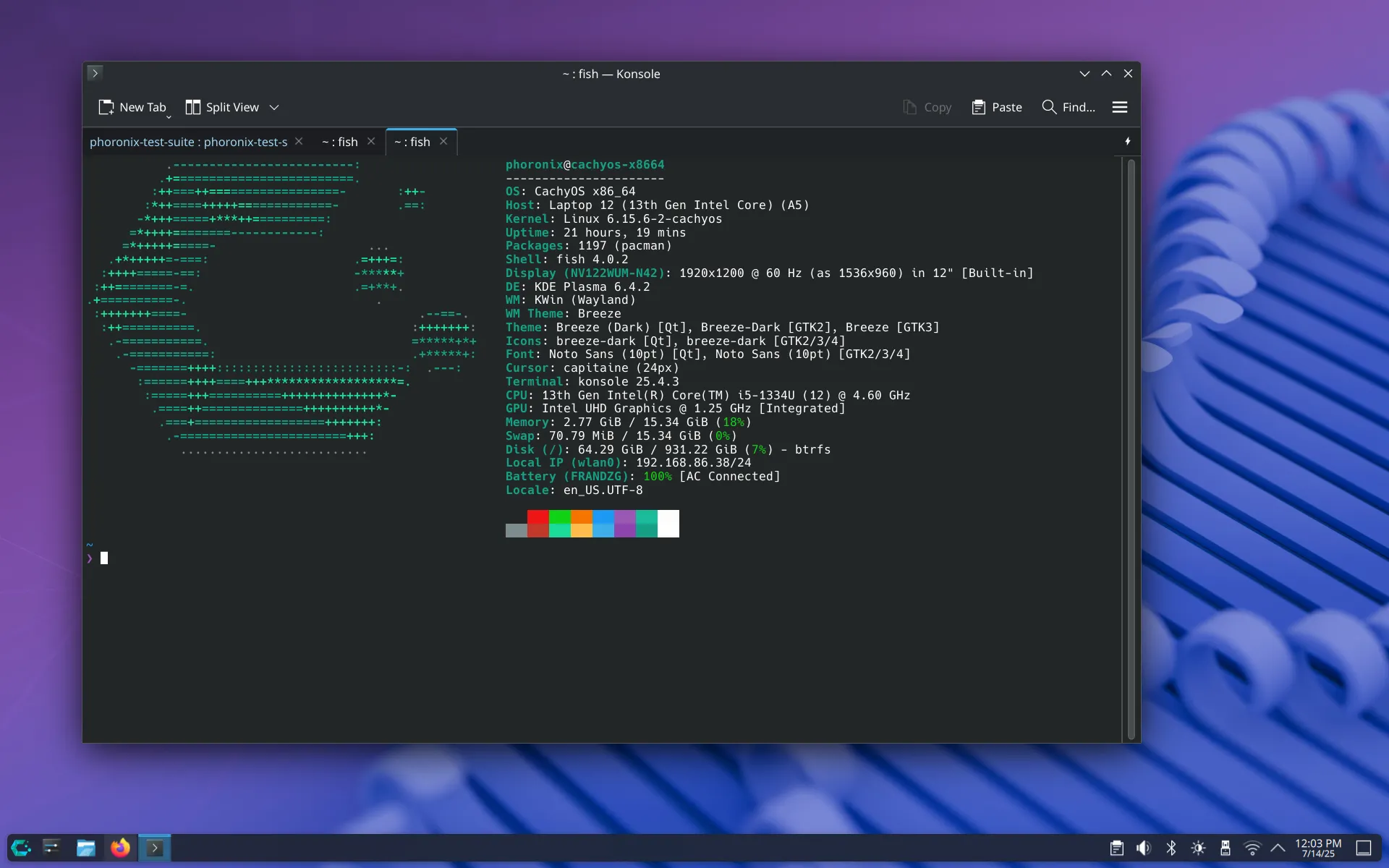Click the terminal vertical scrollbar
Image resolution: width=1389 pixels, height=868 pixels.
click(x=1131, y=448)
